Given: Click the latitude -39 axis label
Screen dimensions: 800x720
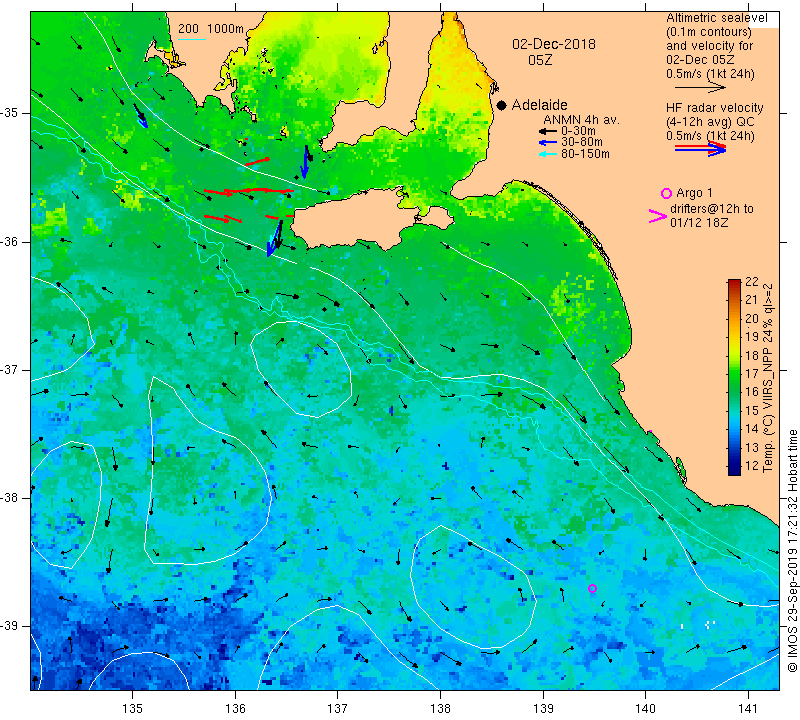Looking at the screenshot, I should (x=9, y=626).
